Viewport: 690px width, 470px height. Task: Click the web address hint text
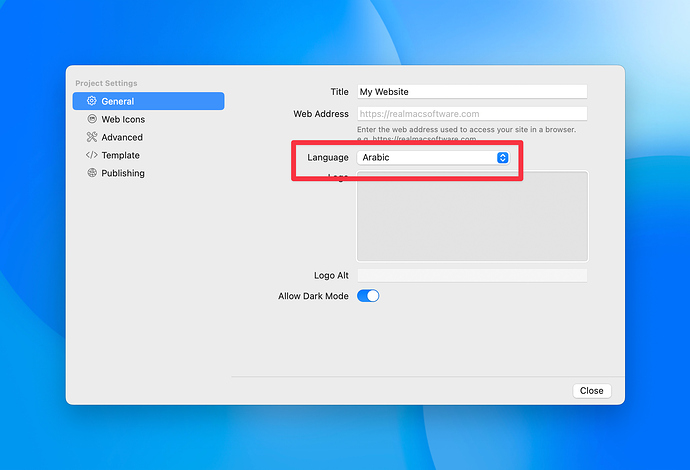[466, 134]
